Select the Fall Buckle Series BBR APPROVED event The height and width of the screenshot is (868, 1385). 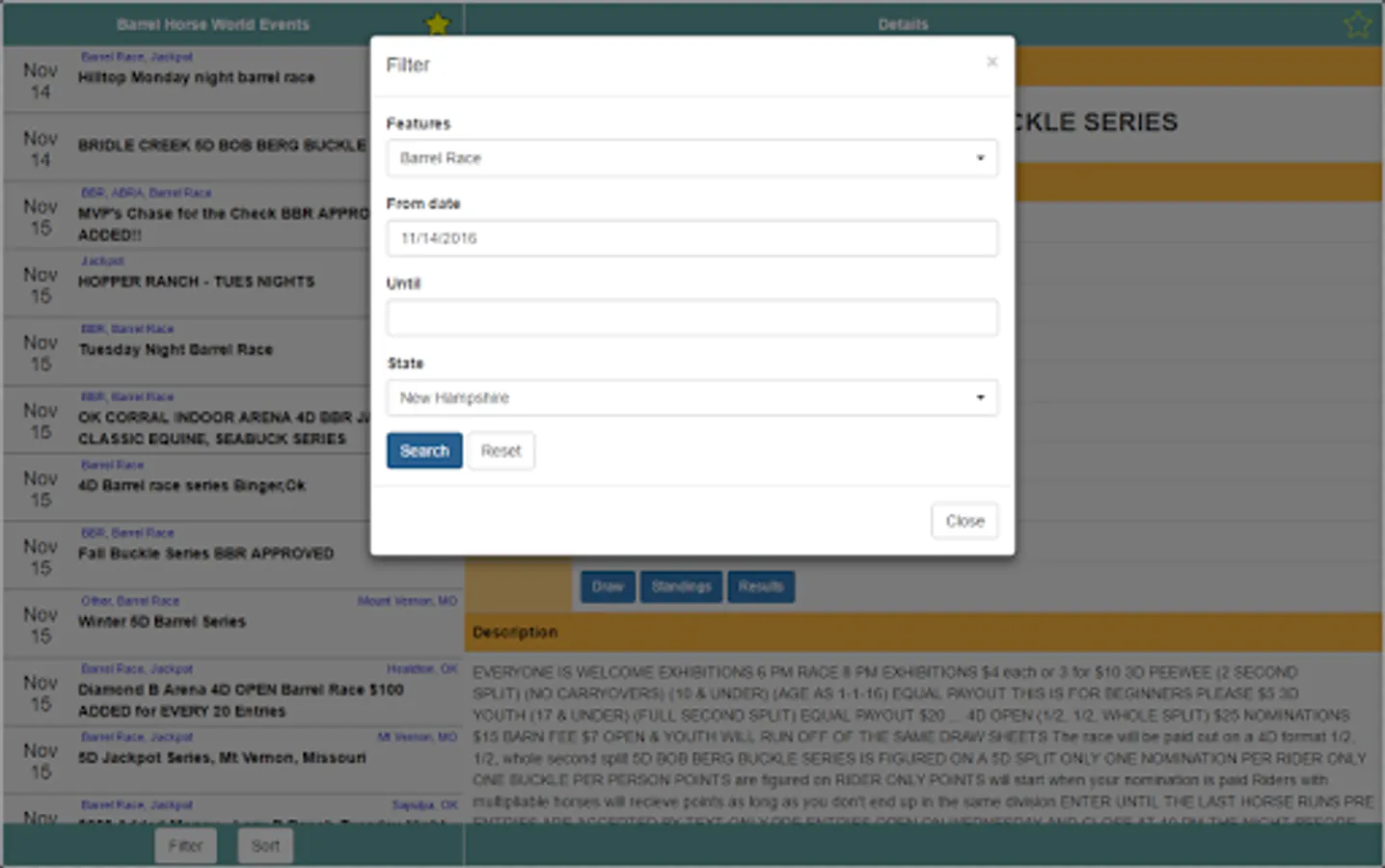pos(193,554)
